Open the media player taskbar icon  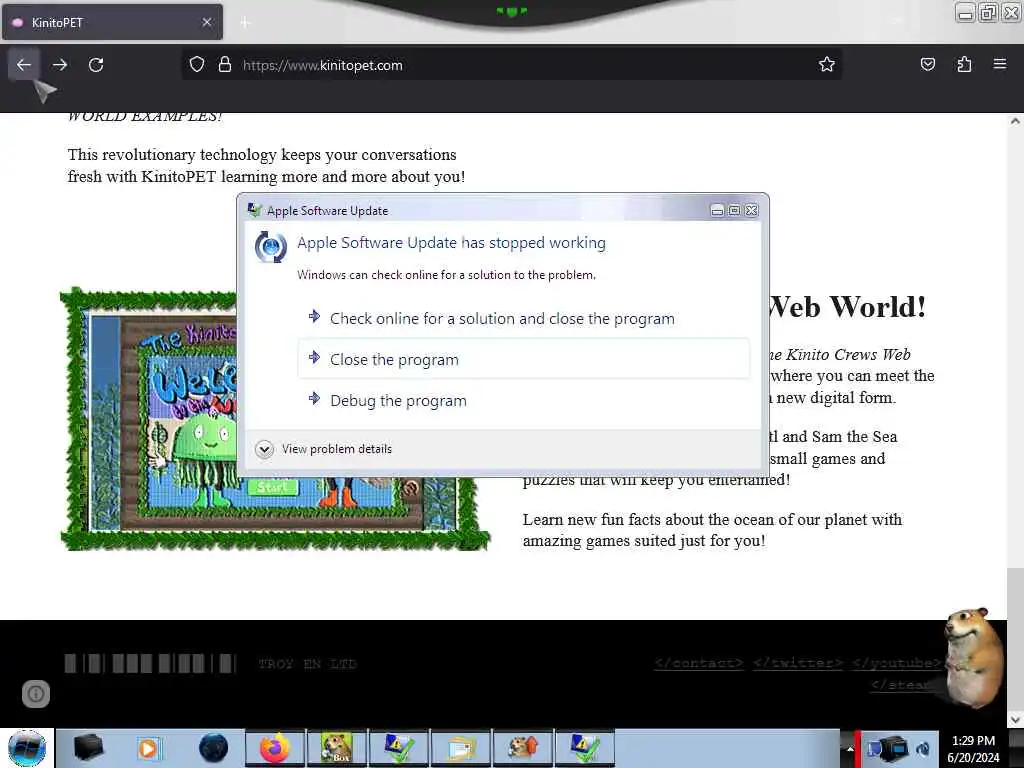pyautogui.click(x=148, y=748)
